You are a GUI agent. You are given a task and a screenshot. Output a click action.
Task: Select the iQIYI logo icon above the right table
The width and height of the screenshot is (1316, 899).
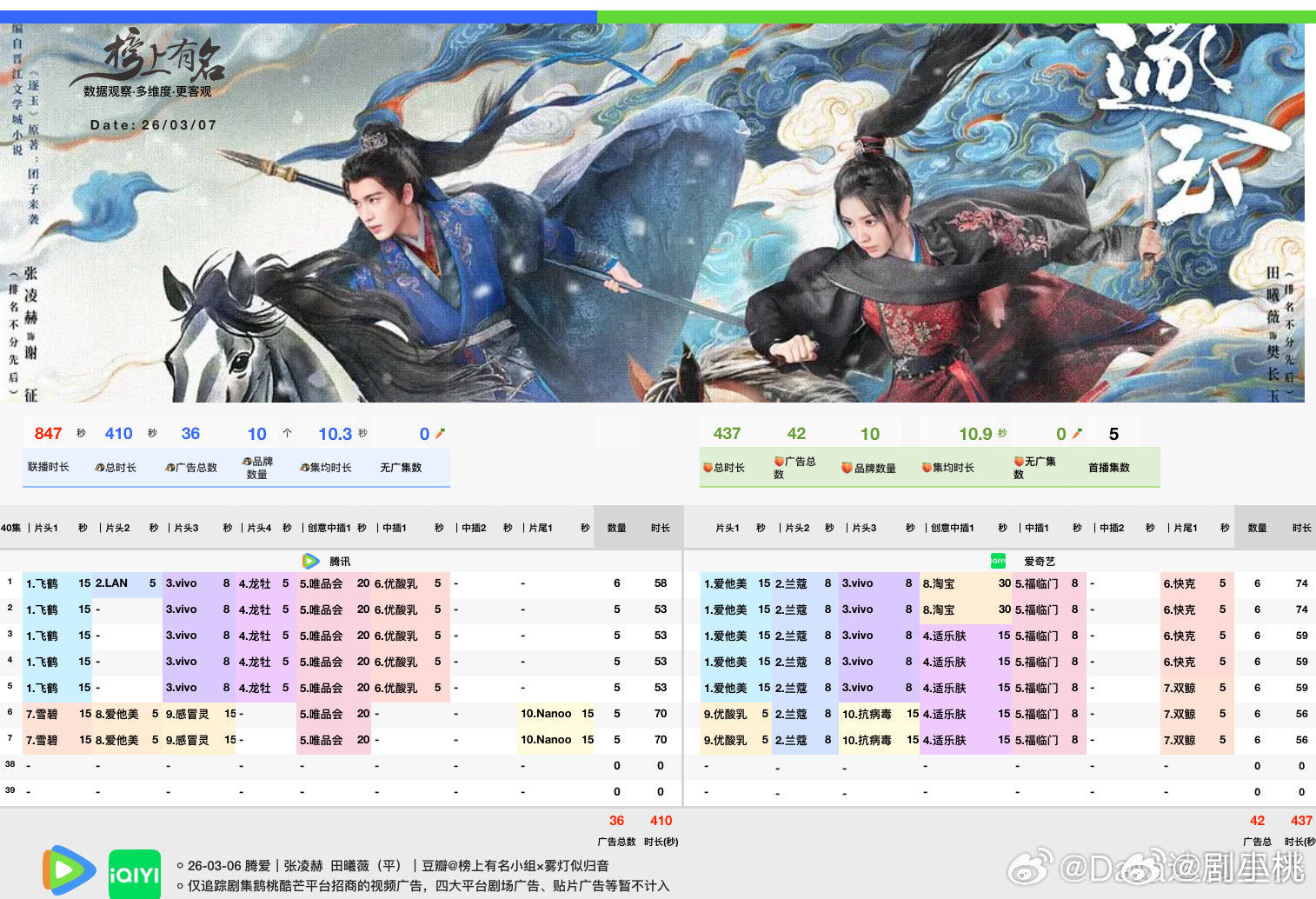pyautogui.click(x=996, y=561)
